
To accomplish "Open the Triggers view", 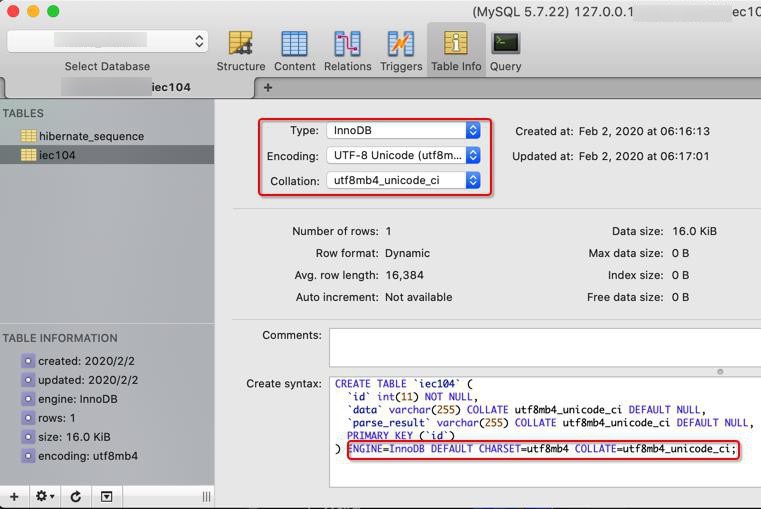I will coord(401,51).
